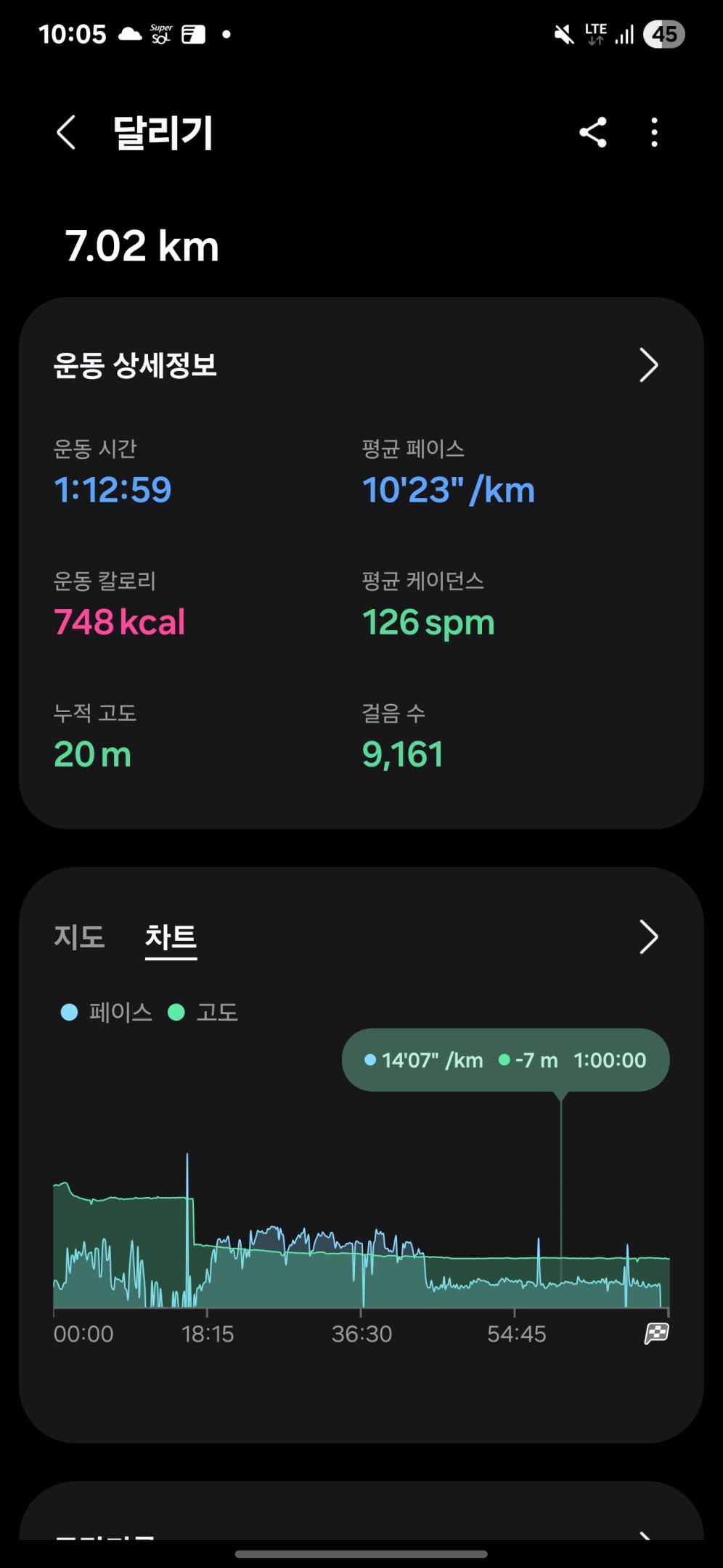Image resolution: width=723 pixels, height=1568 pixels.
Task: Toggle the 고도 legend series
Action: coord(203,1012)
